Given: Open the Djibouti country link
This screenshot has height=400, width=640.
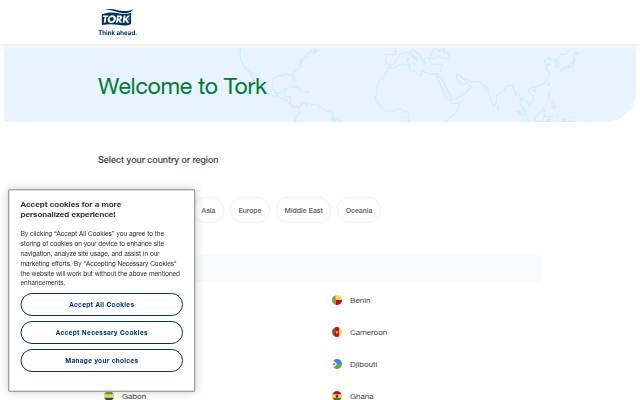Looking at the screenshot, I should pos(363,364).
